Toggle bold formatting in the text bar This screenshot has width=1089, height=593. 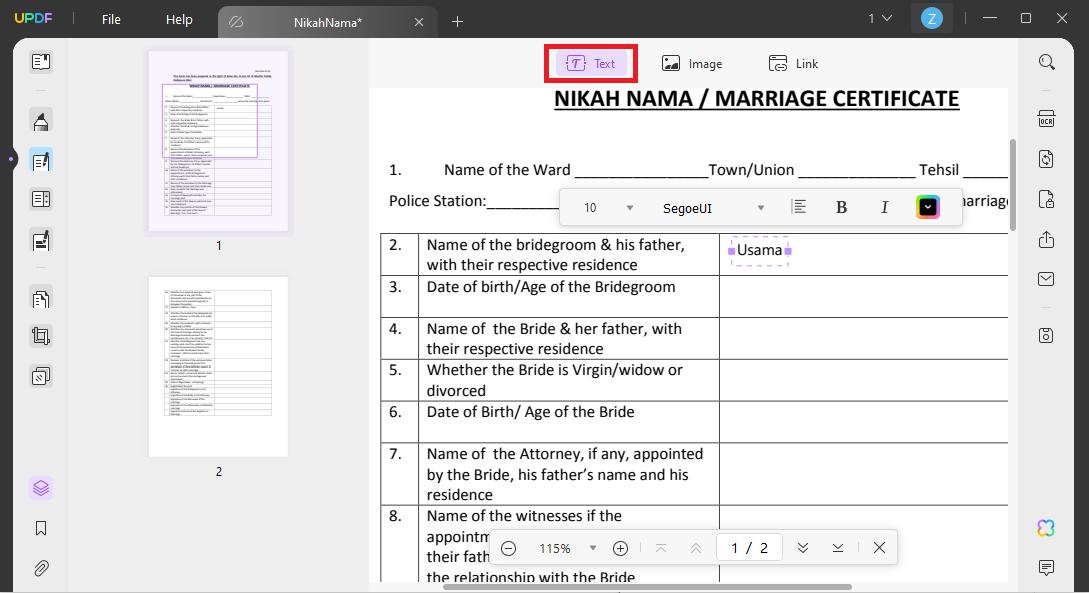pyautogui.click(x=841, y=206)
